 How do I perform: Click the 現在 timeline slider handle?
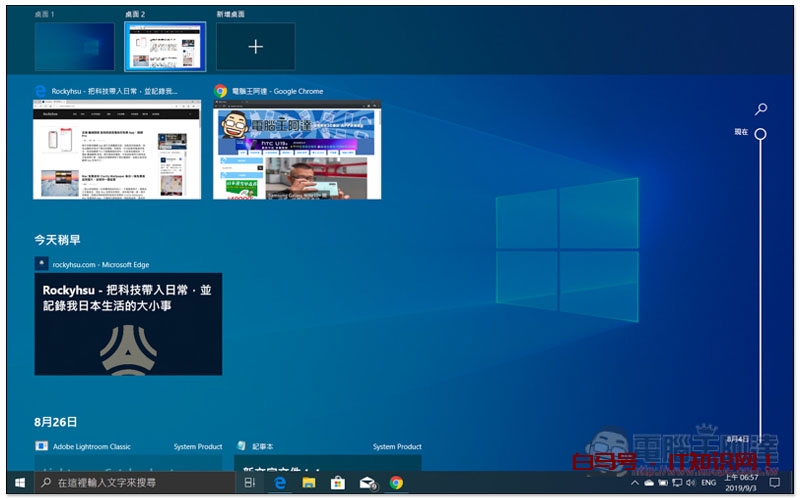coord(760,133)
